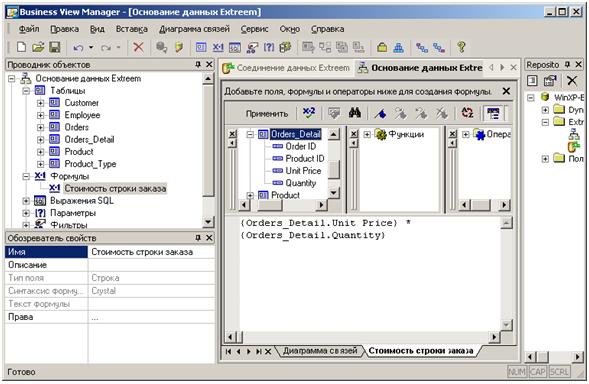Viewport: 589px width, 384px height.
Task: Click the padlock rights icon in toolbar
Action: (382, 47)
